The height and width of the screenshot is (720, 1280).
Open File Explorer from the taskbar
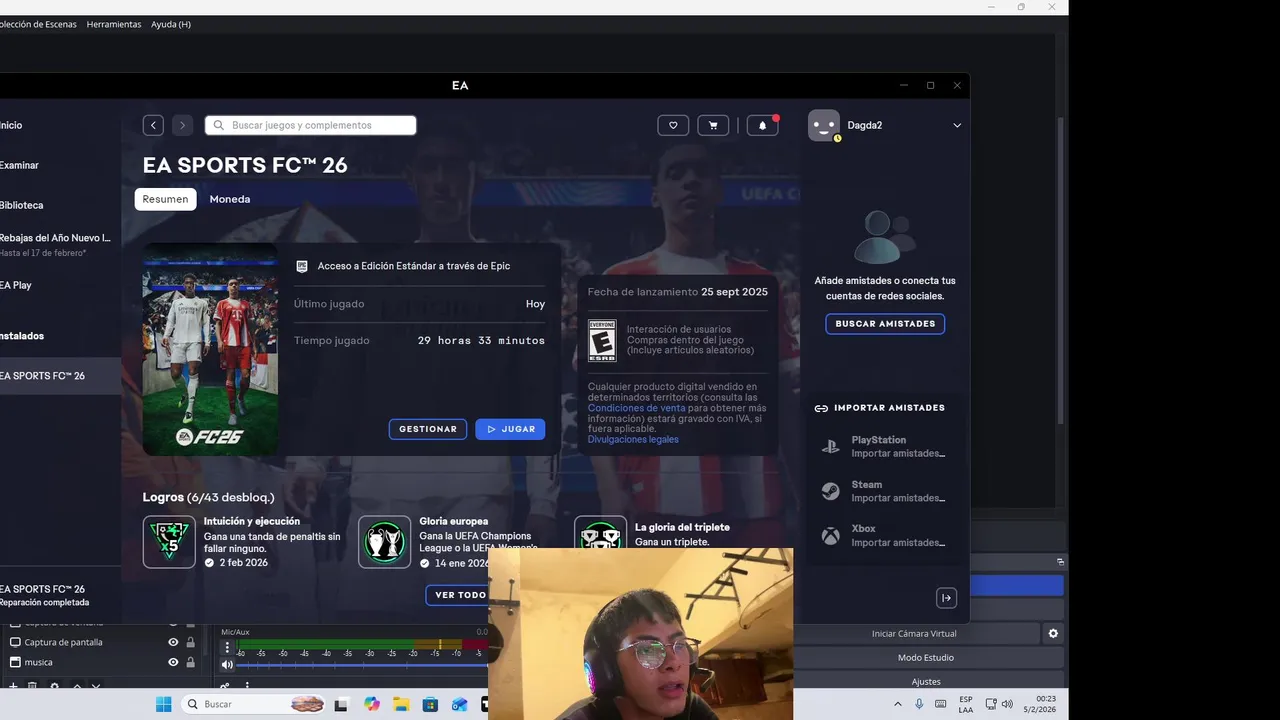[401, 704]
